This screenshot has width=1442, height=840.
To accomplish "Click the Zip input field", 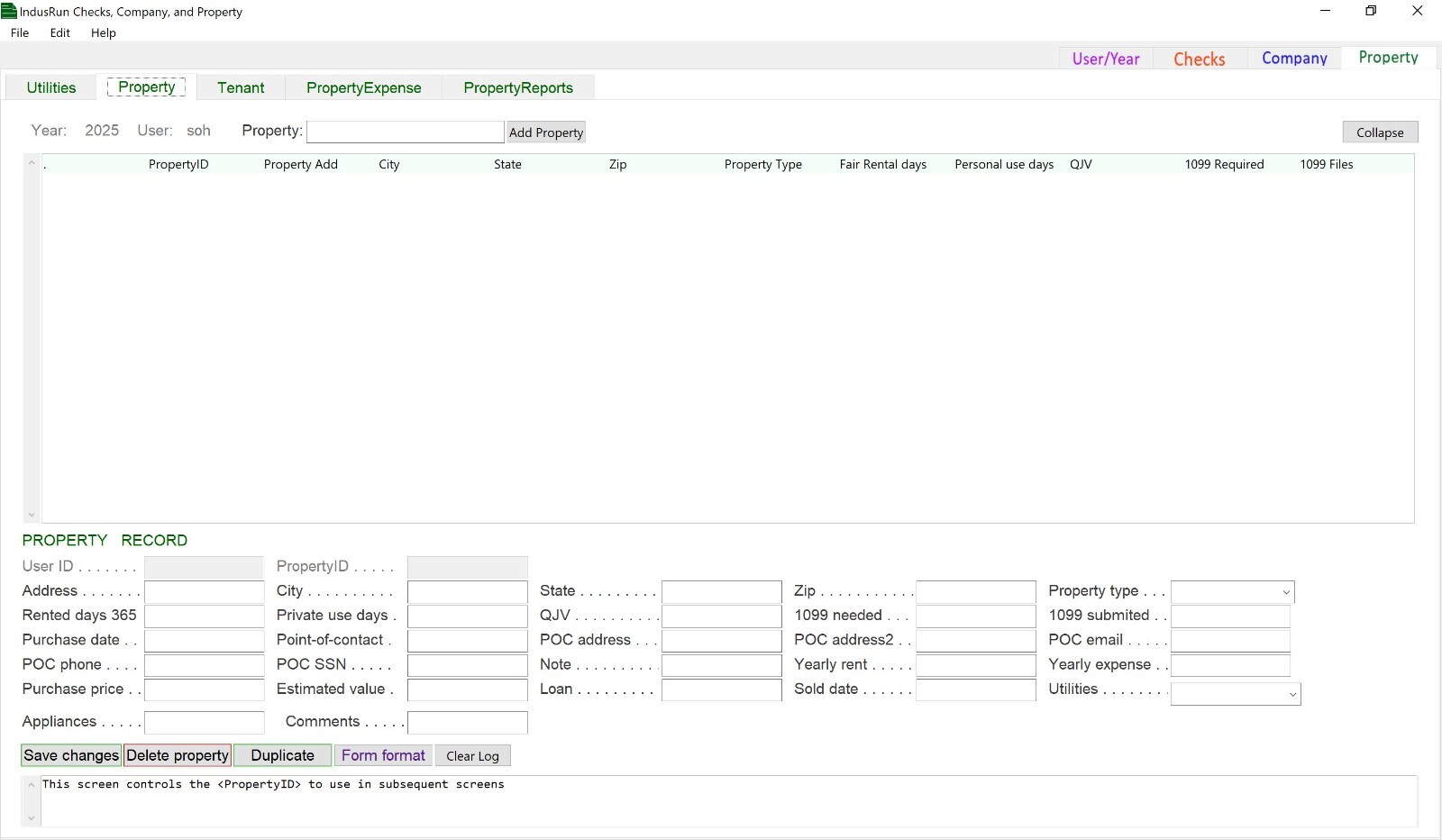I will (976, 592).
